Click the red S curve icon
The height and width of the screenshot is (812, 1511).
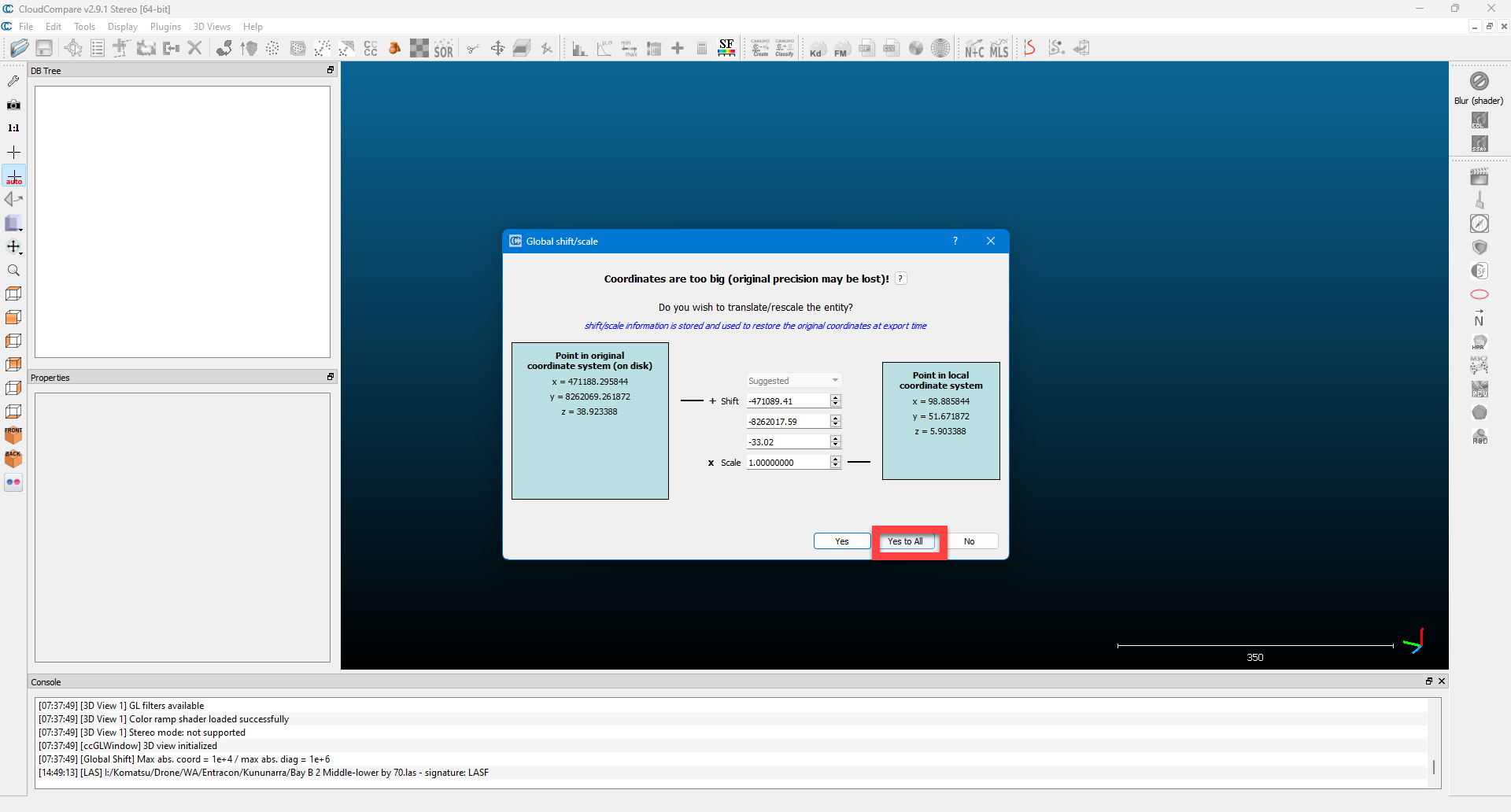[1029, 48]
